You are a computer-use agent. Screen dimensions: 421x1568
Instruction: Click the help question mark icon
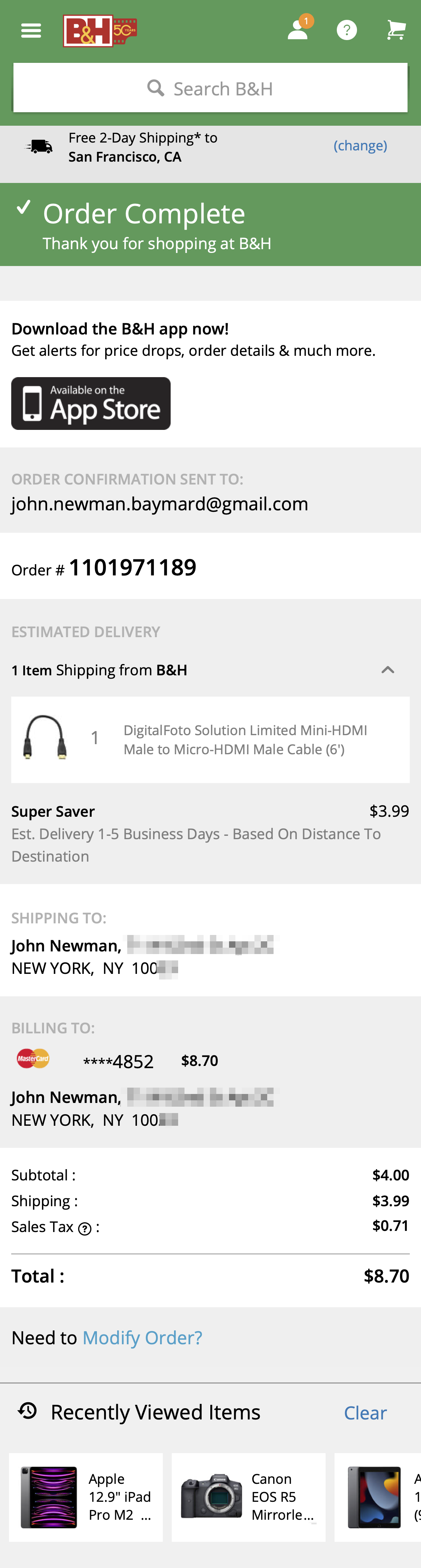[347, 28]
